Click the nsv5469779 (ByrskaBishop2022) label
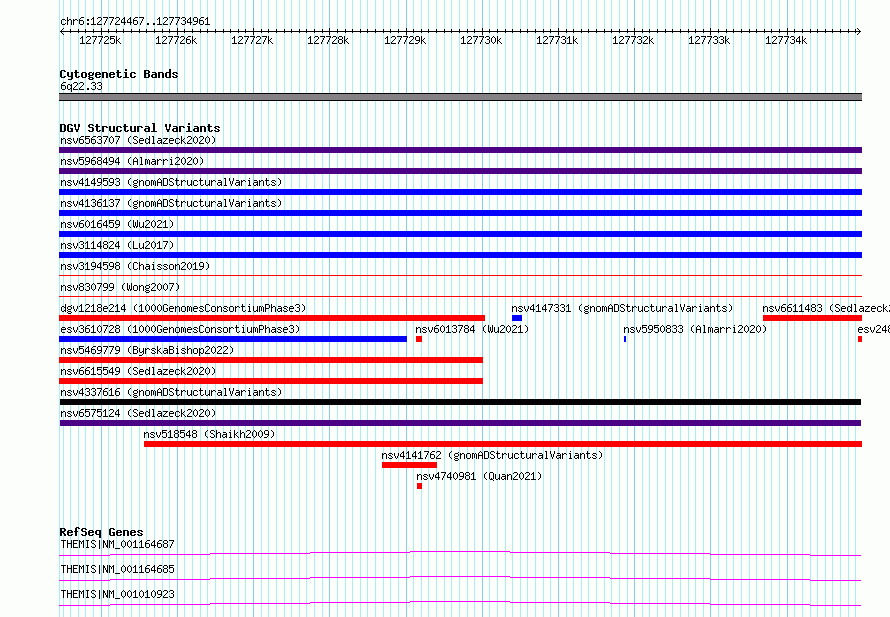 click(147, 350)
